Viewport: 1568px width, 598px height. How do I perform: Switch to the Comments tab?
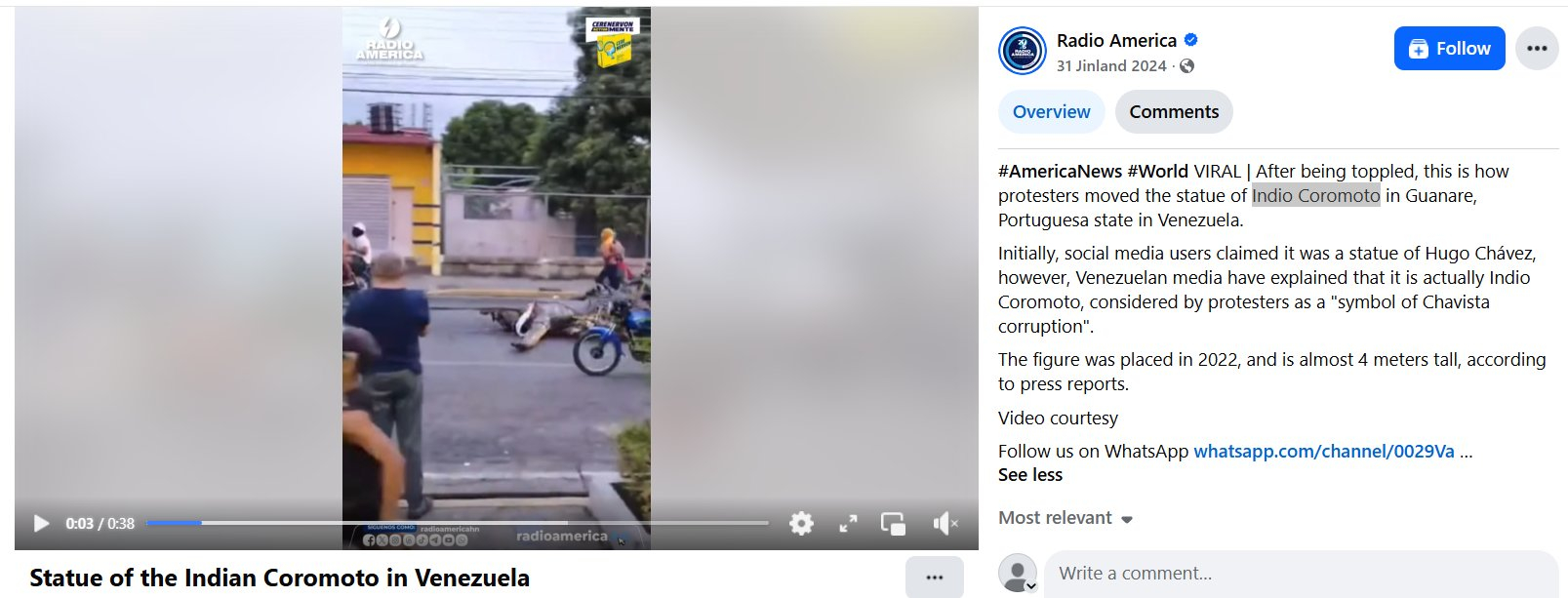click(x=1174, y=112)
